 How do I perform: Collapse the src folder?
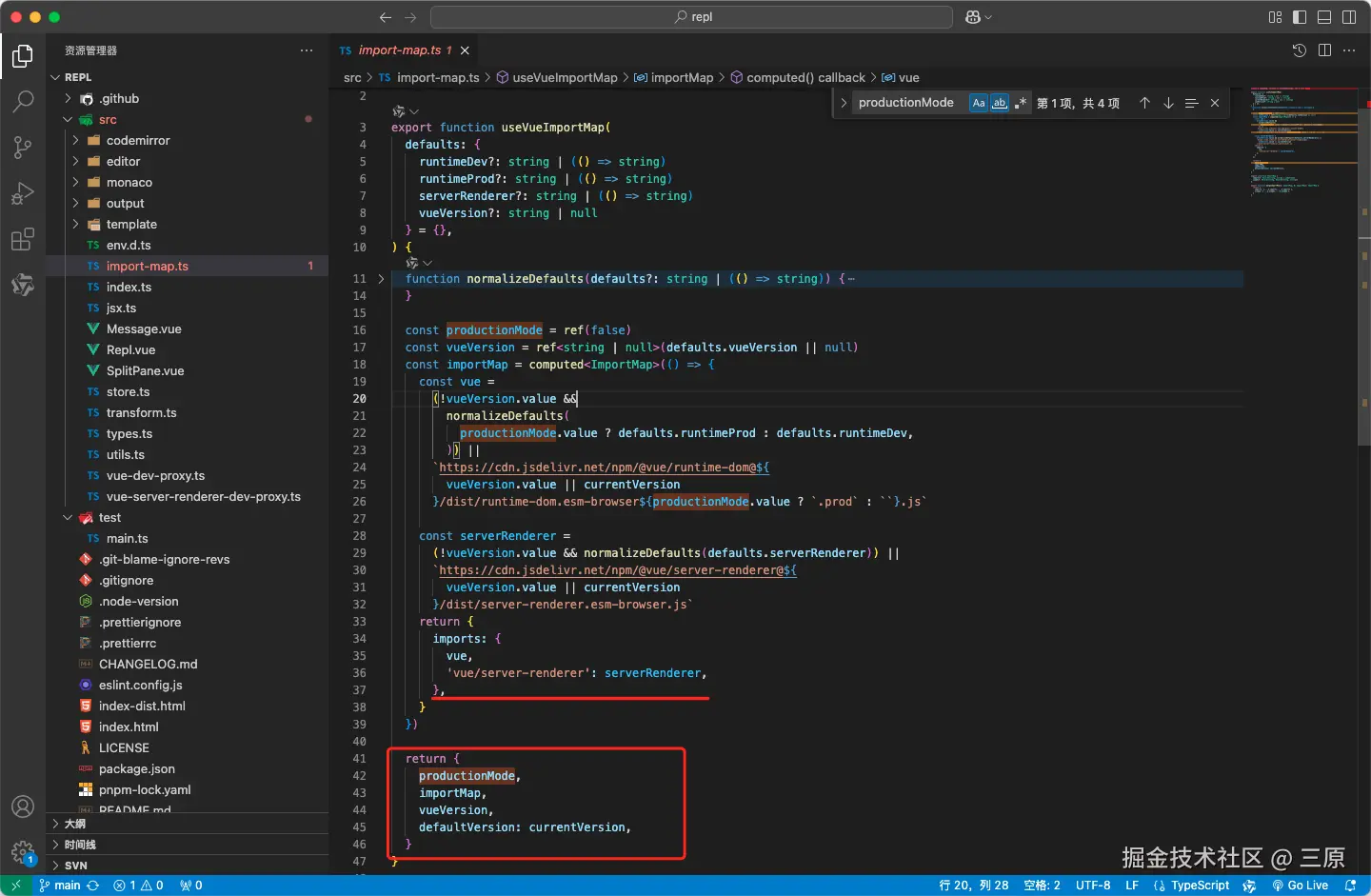(107, 119)
